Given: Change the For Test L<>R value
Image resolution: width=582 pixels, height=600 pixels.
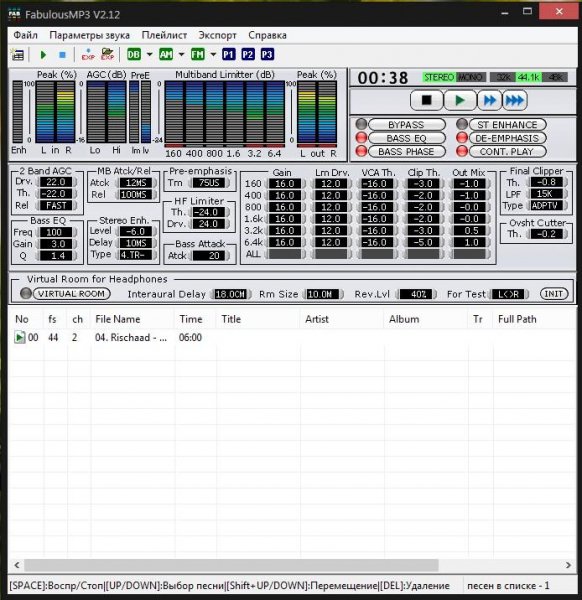Looking at the screenshot, I should (509, 294).
